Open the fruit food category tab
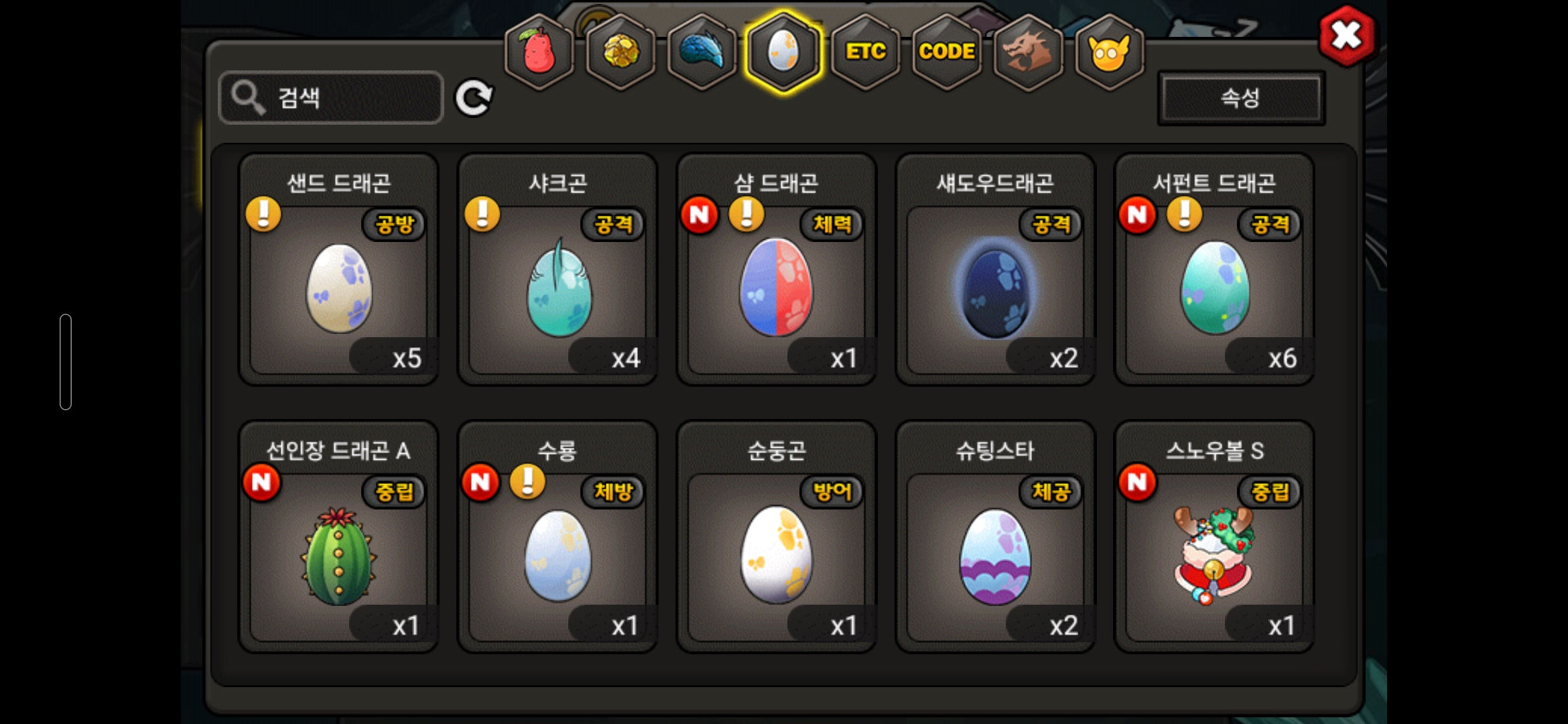The image size is (1568, 724). 539,52
